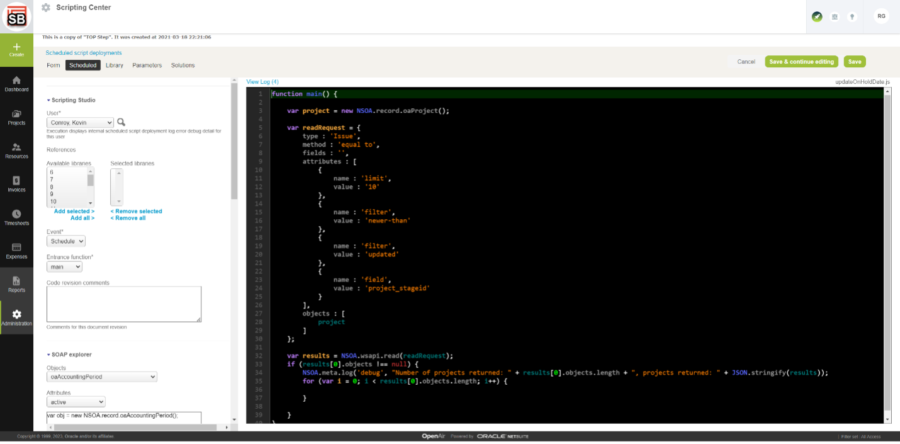Click 'newer-than' value in code

(389, 220)
